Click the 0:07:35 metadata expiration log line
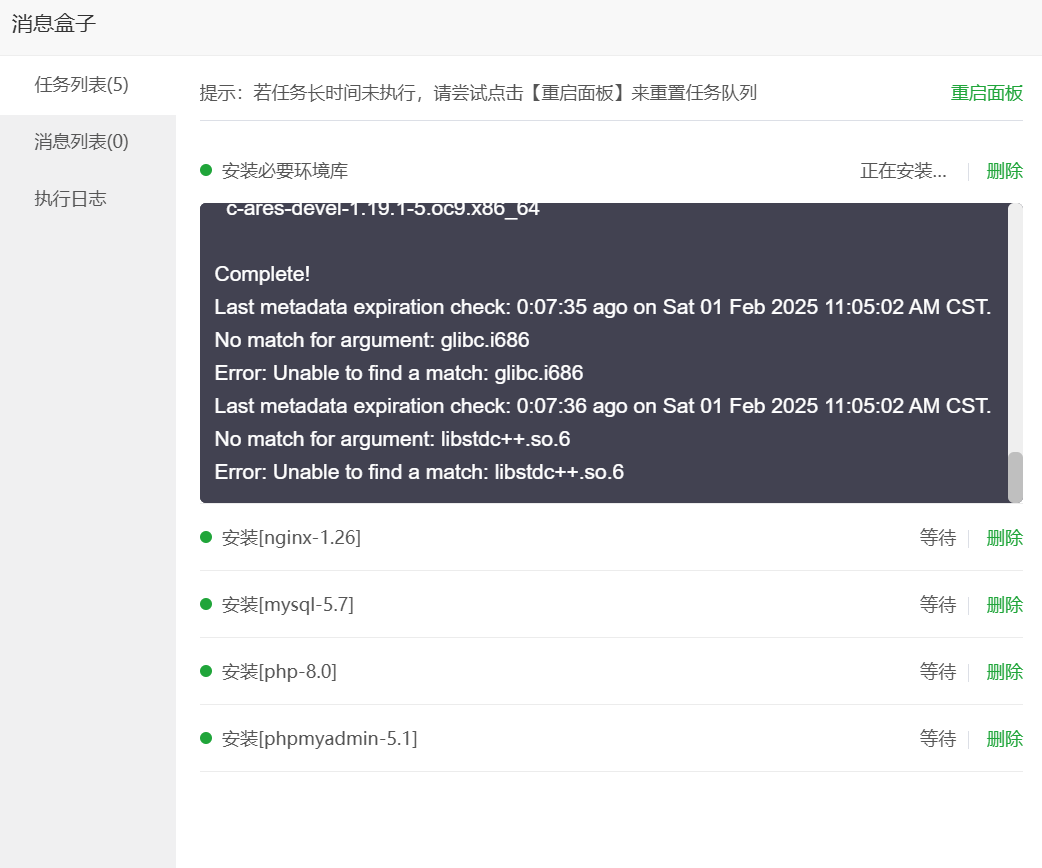 click(602, 308)
